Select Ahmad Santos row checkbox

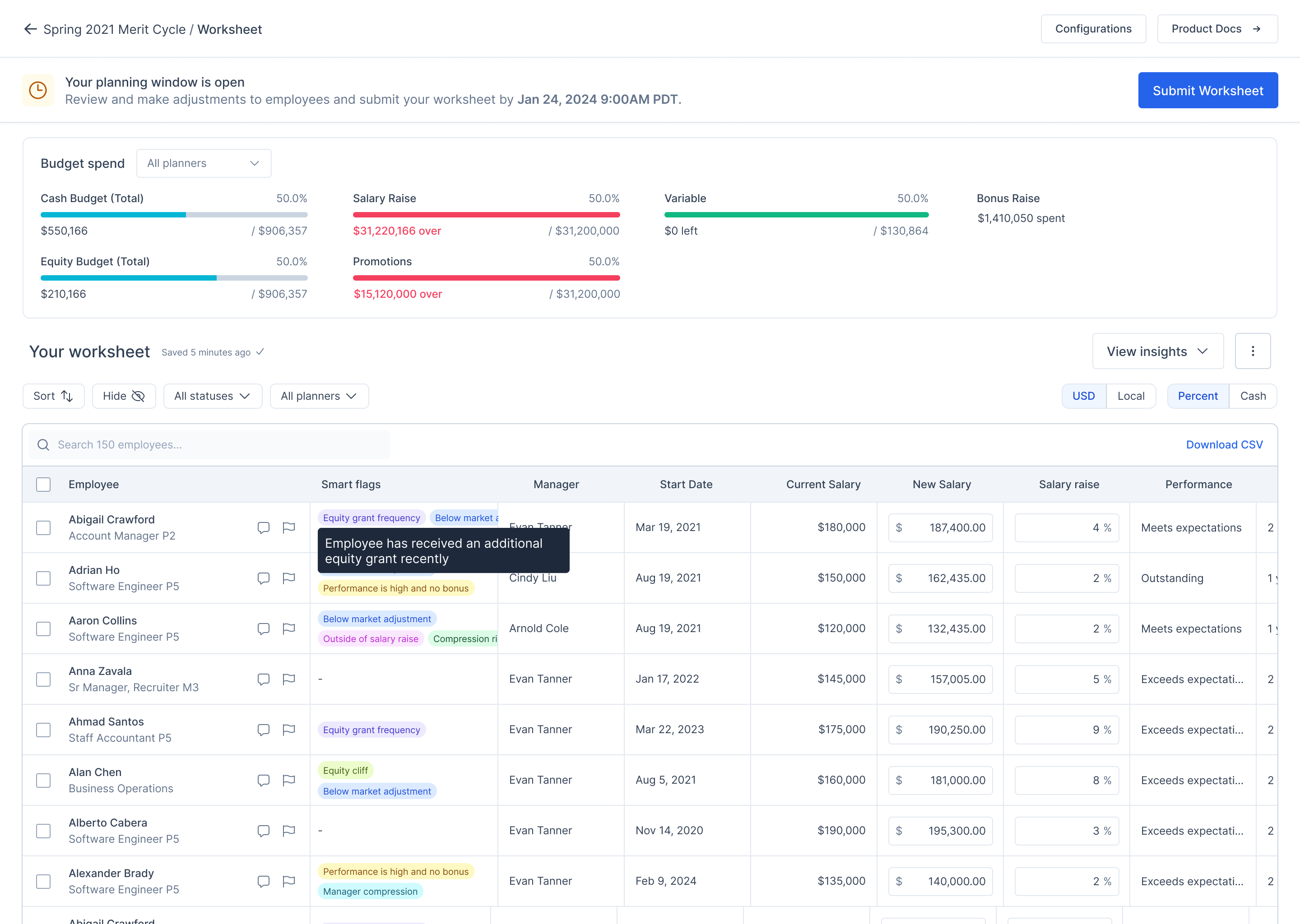coord(43,730)
